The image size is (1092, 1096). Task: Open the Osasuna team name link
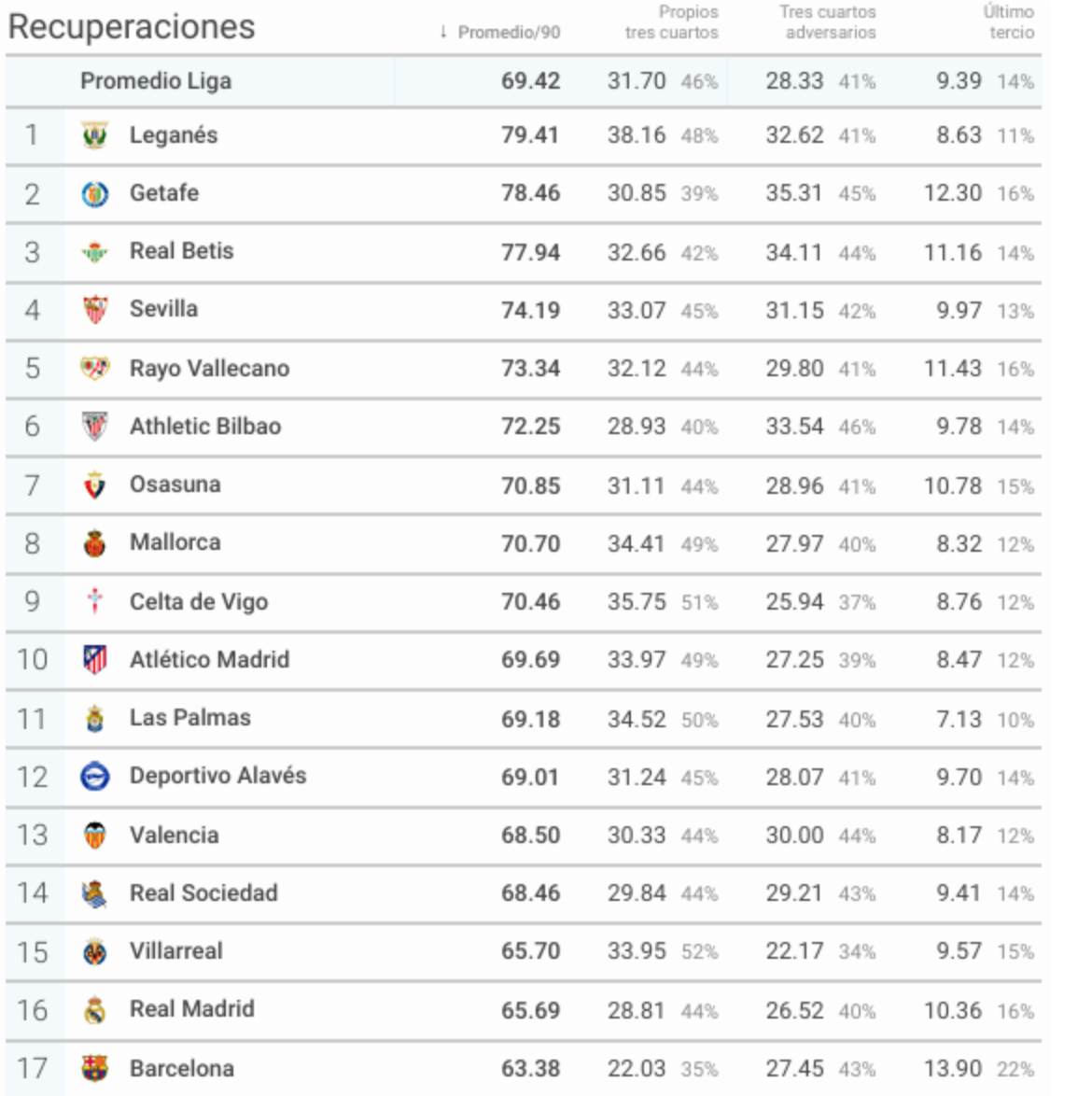click(175, 485)
